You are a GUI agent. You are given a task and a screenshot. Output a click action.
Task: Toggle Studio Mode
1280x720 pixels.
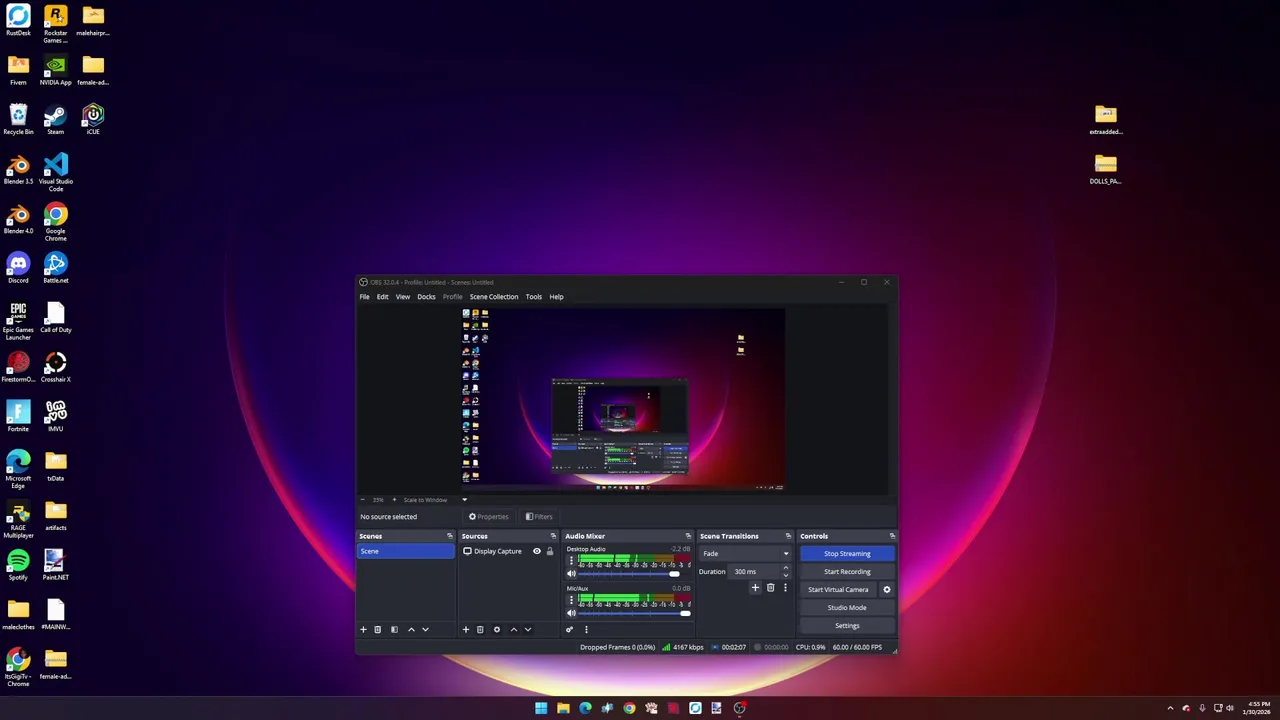[x=847, y=608]
